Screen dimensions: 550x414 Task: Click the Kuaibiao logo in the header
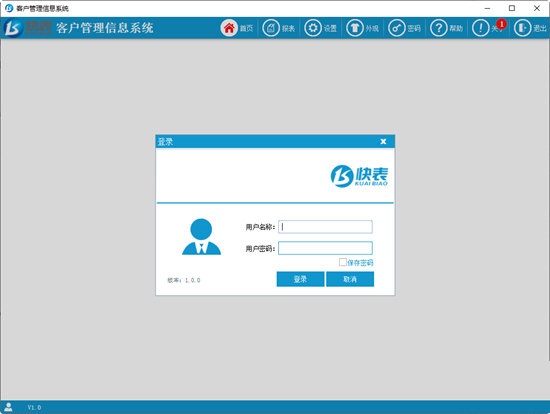[x=13, y=28]
